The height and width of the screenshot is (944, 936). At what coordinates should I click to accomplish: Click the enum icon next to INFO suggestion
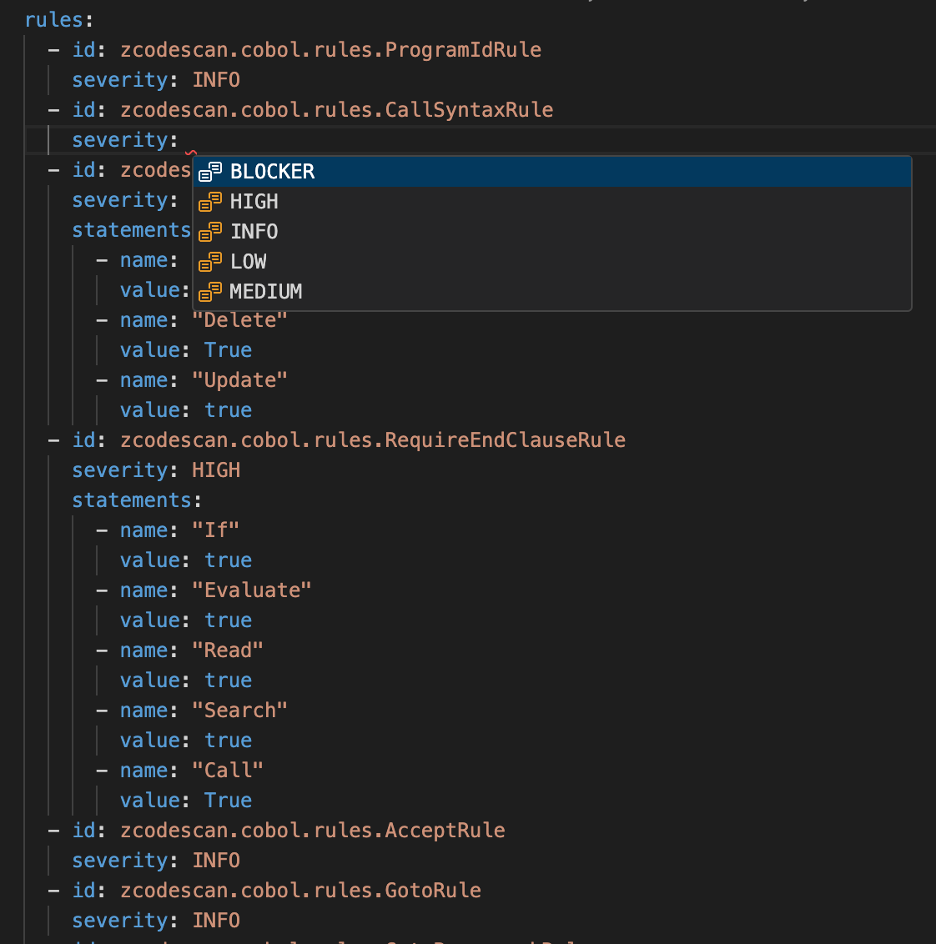pyautogui.click(x=210, y=232)
